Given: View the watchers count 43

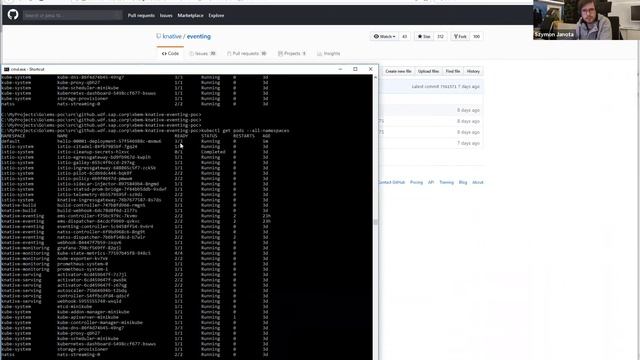Looking at the screenshot, I should click(404, 36).
